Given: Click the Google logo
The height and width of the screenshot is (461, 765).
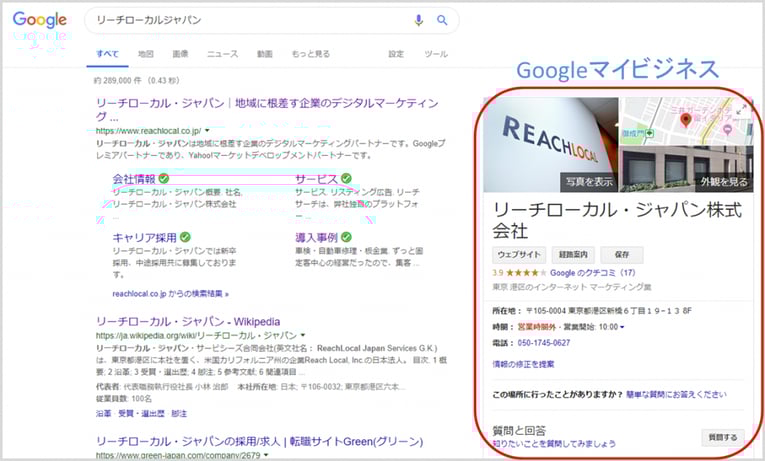Looking at the screenshot, I should [x=40, y=20].
